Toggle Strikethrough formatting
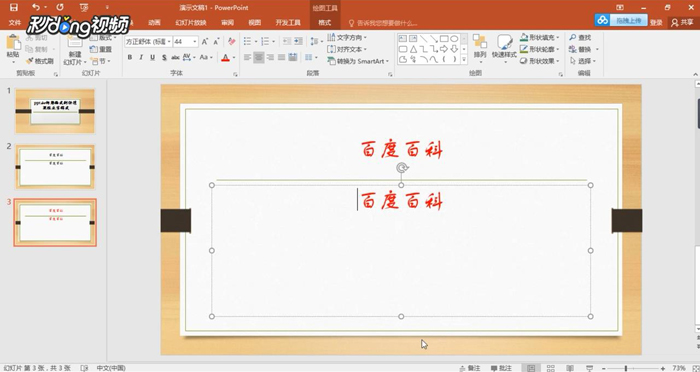Viewport: 700px width, 372px height. pos(175,57)
